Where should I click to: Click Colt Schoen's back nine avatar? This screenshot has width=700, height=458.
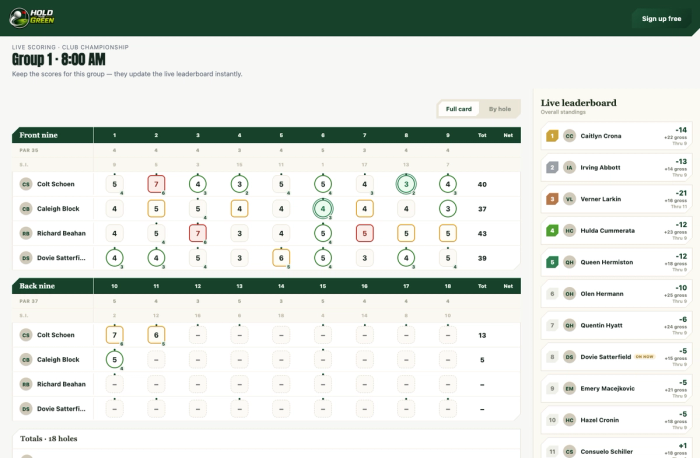pos(26,335)
